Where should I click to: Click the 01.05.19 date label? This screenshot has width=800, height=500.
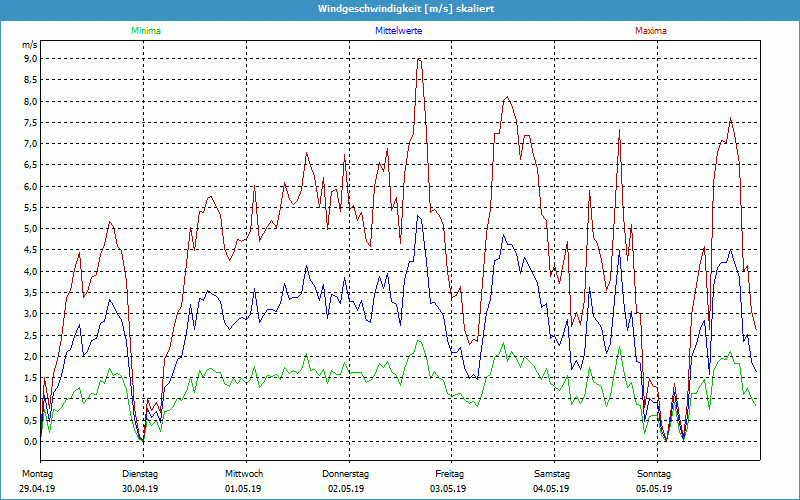click(x=243, y=489)
